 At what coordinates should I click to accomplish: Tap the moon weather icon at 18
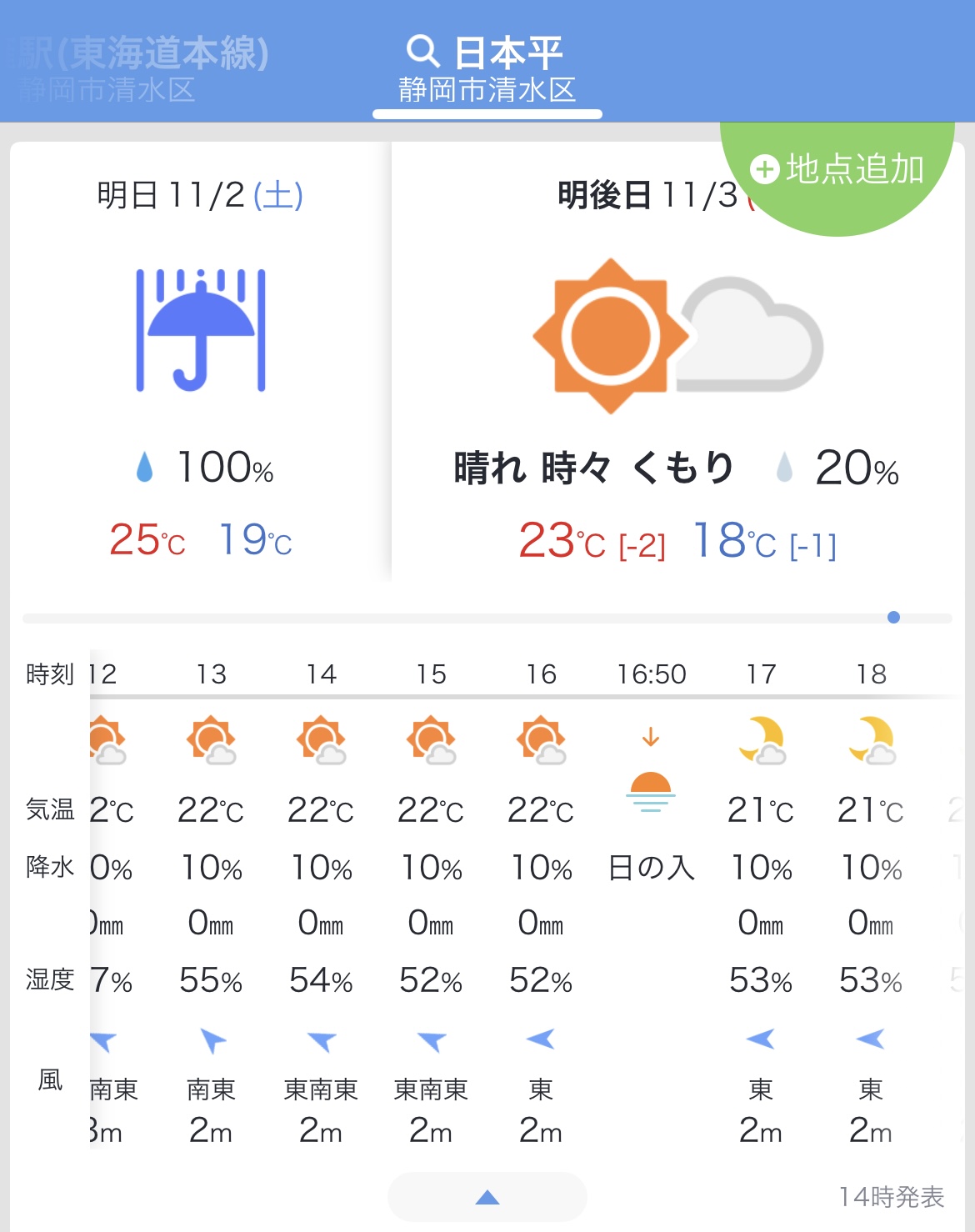[x=872, y=741]
